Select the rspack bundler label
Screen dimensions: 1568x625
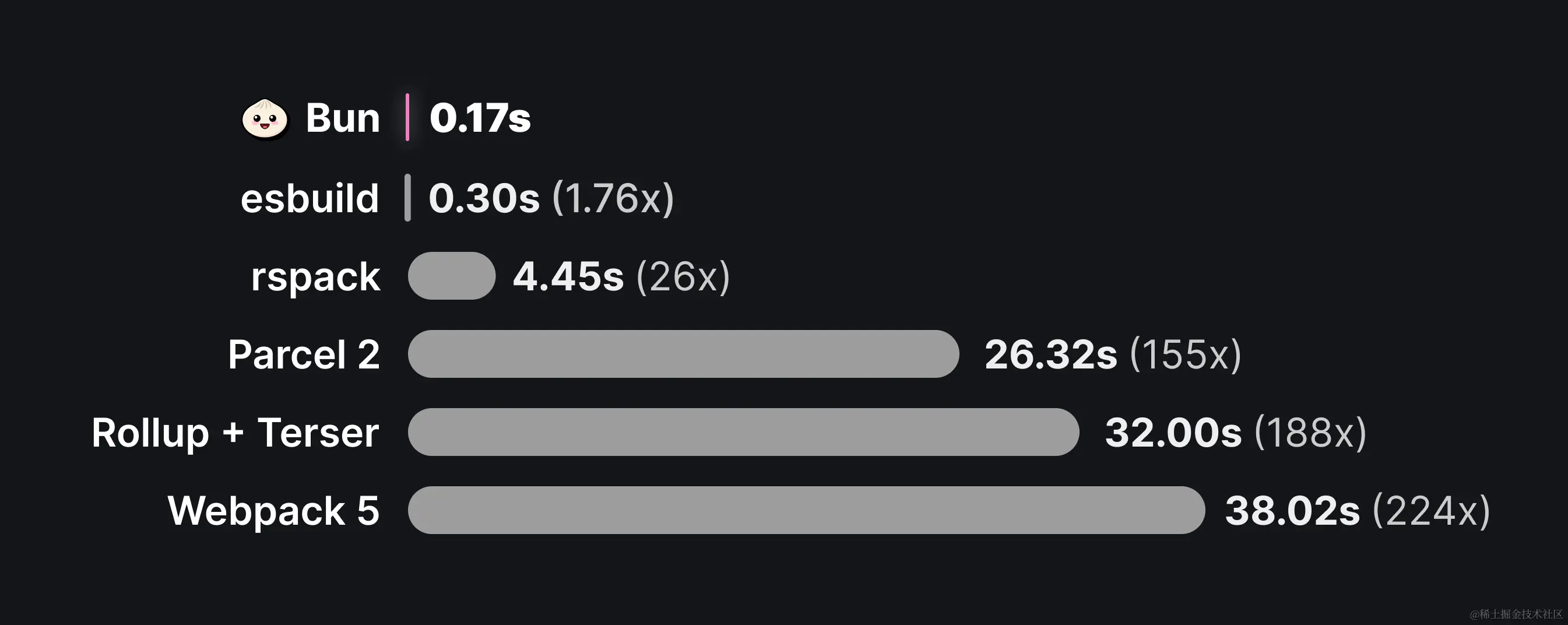pos(315,278)
